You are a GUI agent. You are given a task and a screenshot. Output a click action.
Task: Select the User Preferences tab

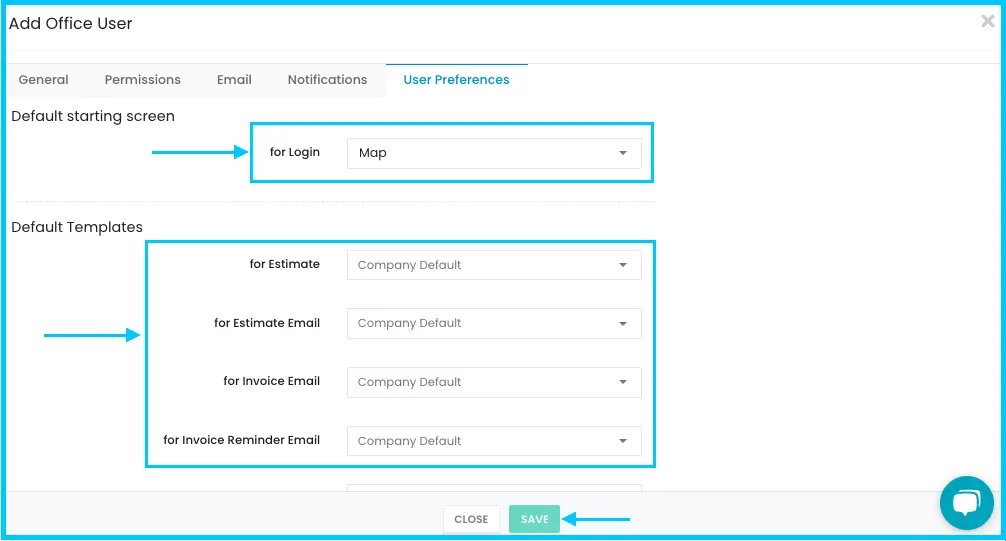coord(456,80)
